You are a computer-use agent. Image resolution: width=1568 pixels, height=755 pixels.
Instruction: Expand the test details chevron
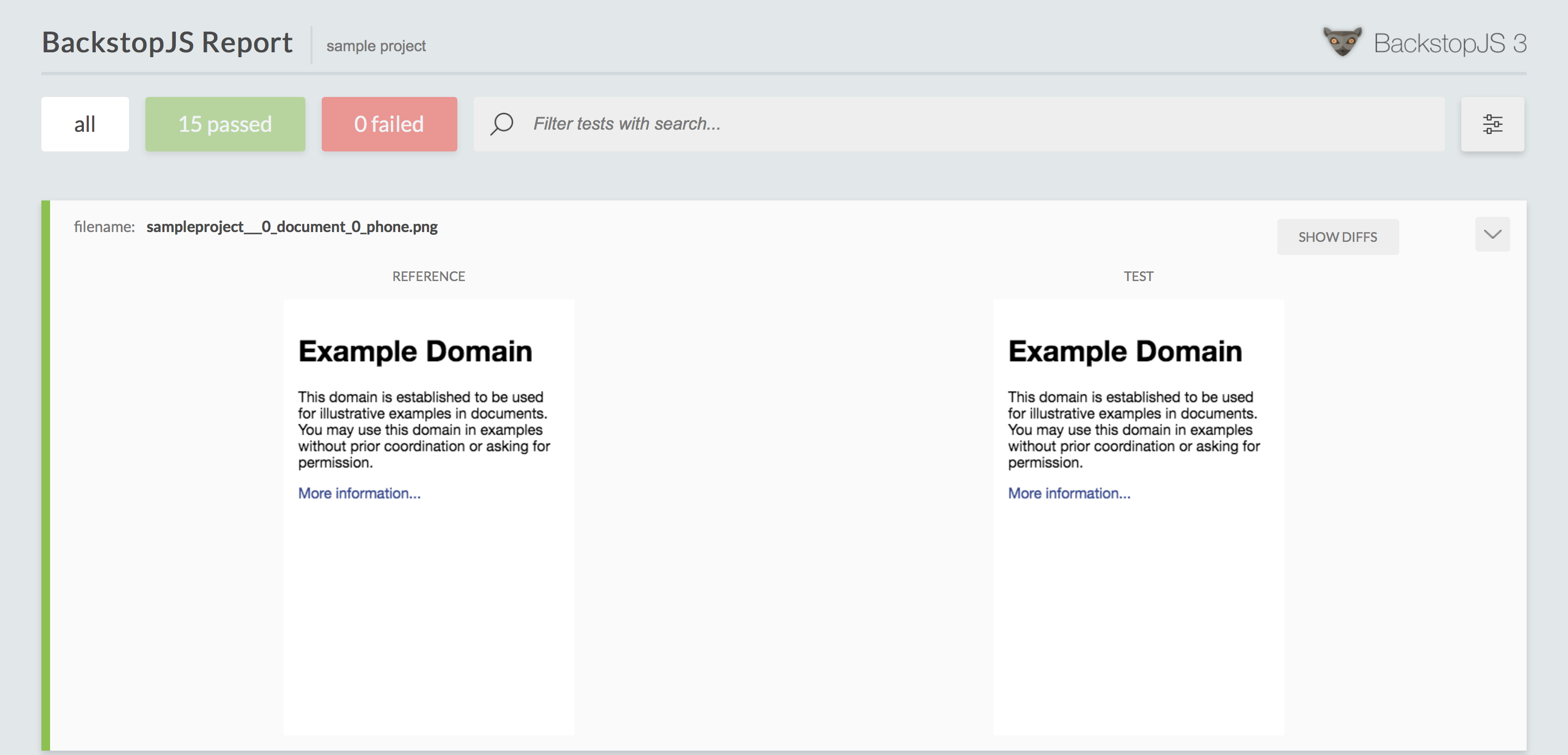[x=1492, y=234]
